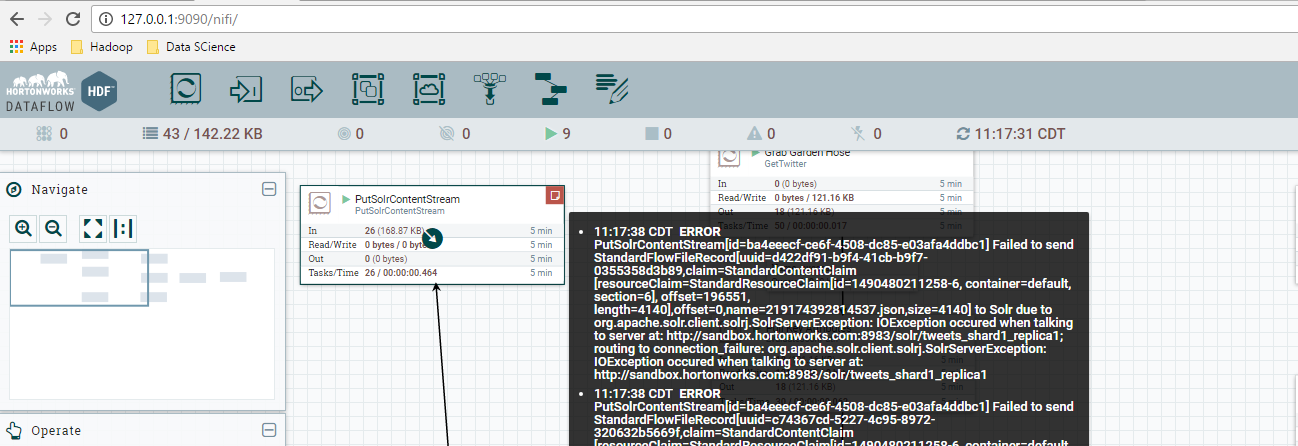Fit the flow to screen in Navigate panel
This screenshot has height=446, width=1298.
93,228
